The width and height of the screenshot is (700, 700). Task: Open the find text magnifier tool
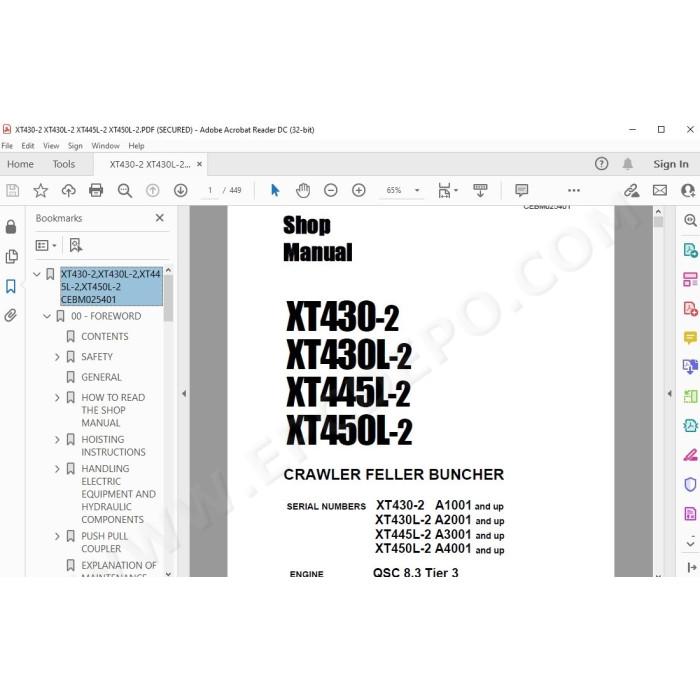pyautogui.click(x=125, y=191)
